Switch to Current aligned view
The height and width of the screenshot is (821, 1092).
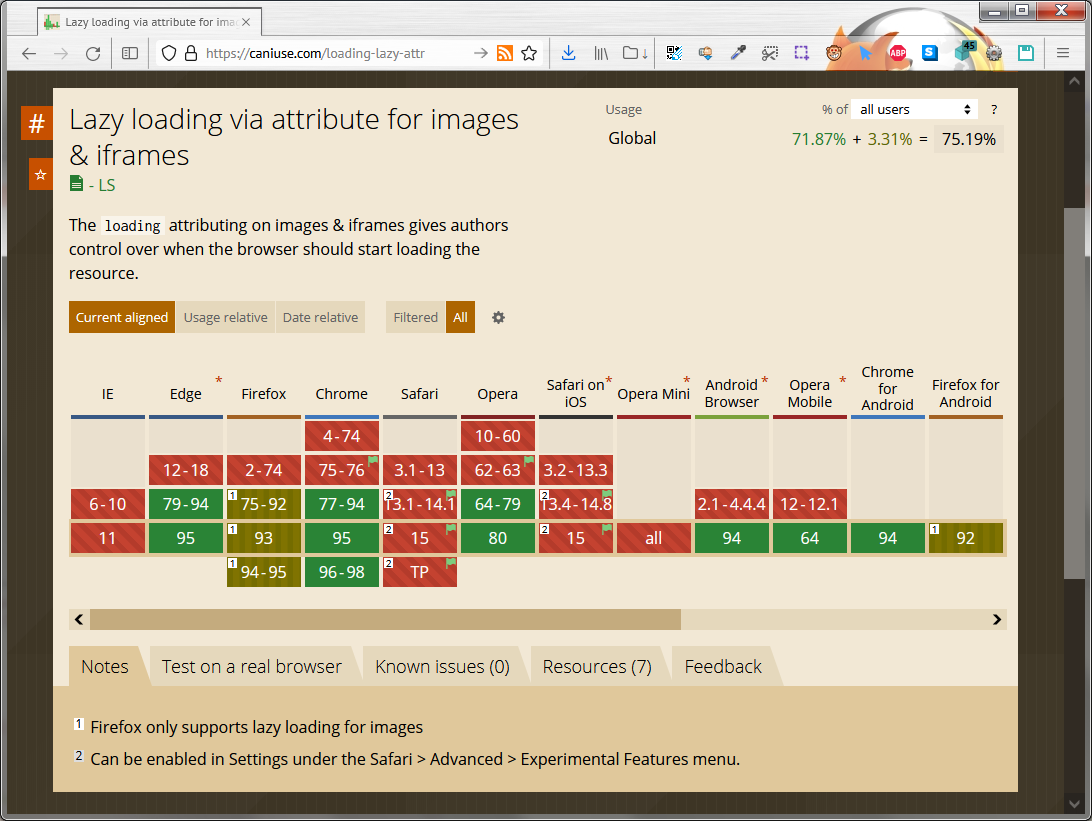tap(122, 318)
